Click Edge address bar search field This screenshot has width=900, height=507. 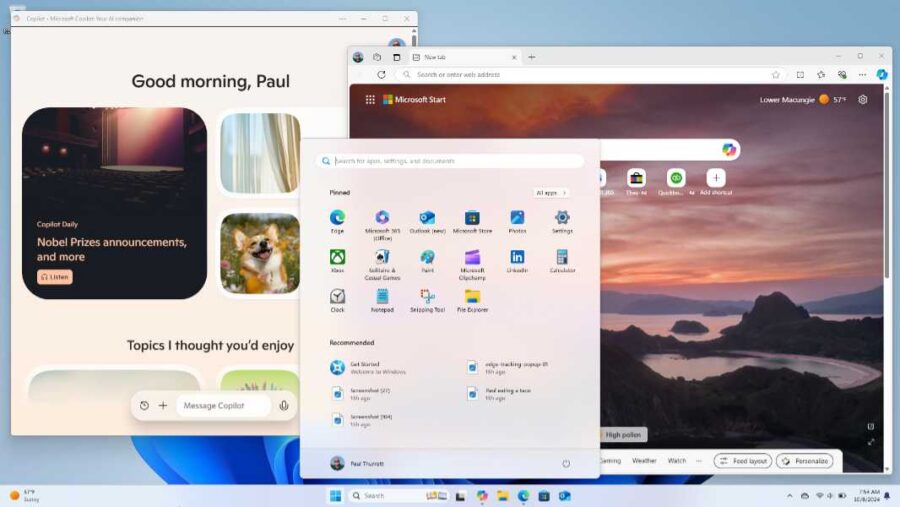(x=591, y=75)
